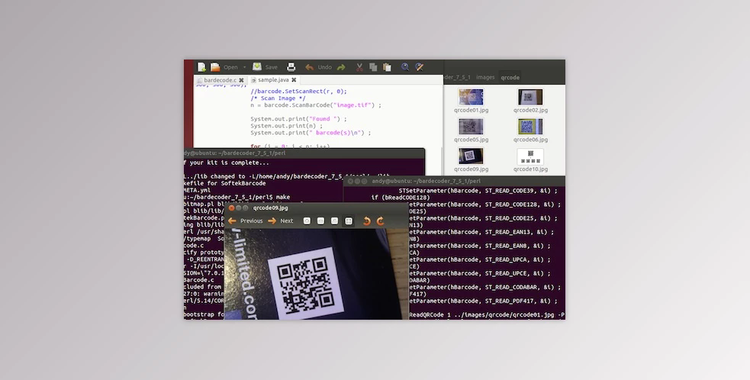Select the sample.java tab
The height and width of the screenshot is (380, 750).
pyautogui.click(x=274, y=80)
